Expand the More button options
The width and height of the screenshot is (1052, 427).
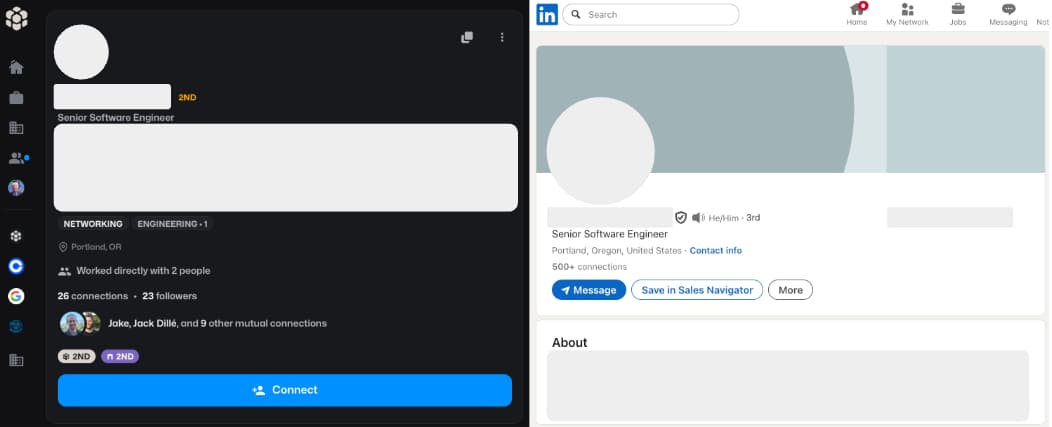tap(790, 290)
